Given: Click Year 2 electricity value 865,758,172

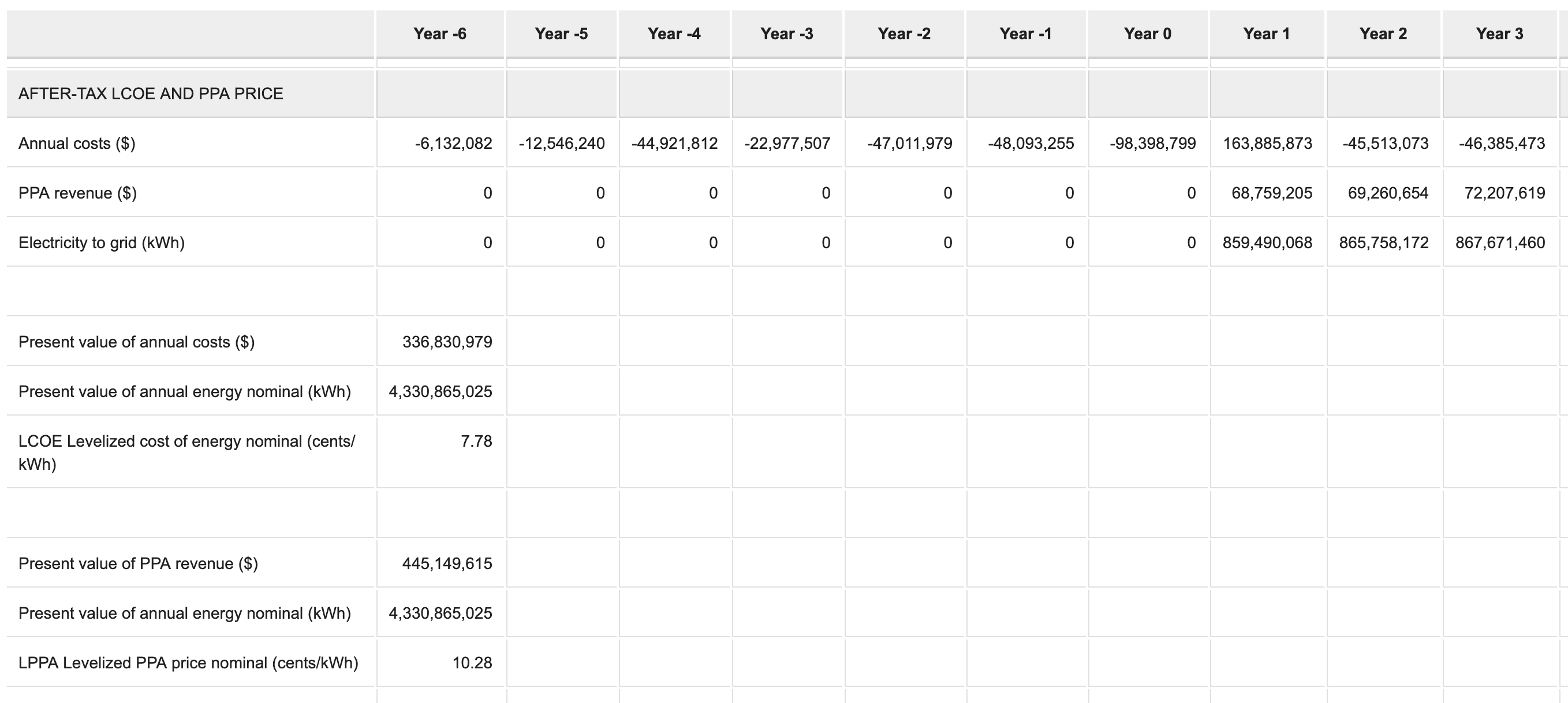Looking at the screenshot, I should coord(1384,243).
